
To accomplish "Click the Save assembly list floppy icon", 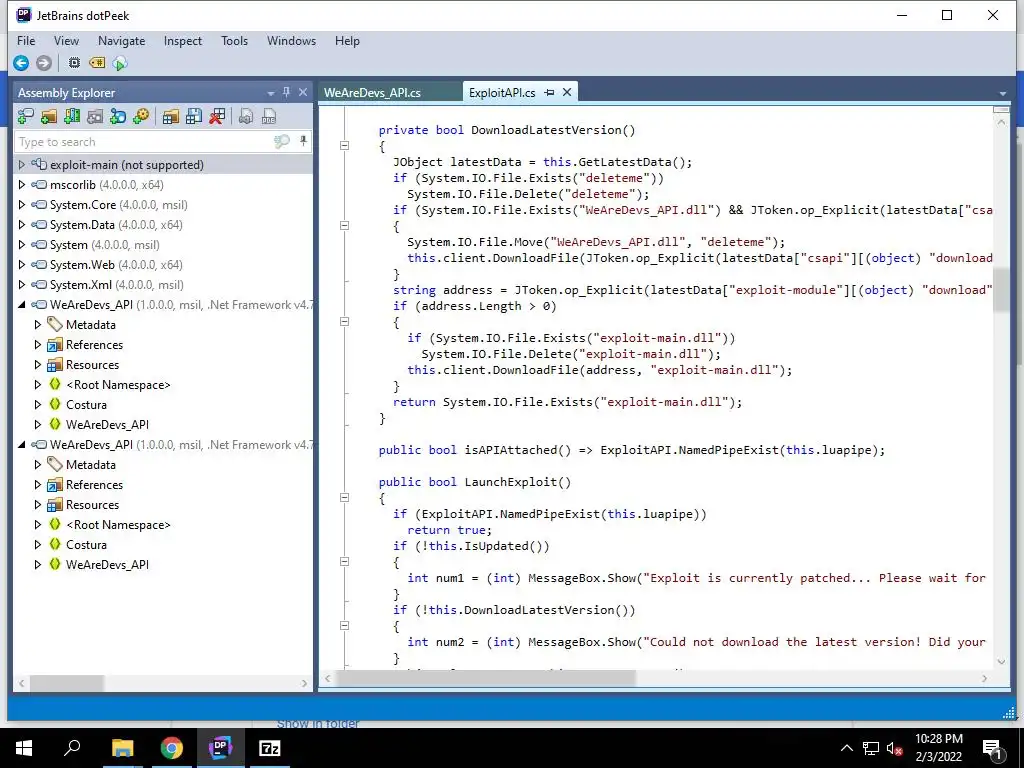I will 194,116.
